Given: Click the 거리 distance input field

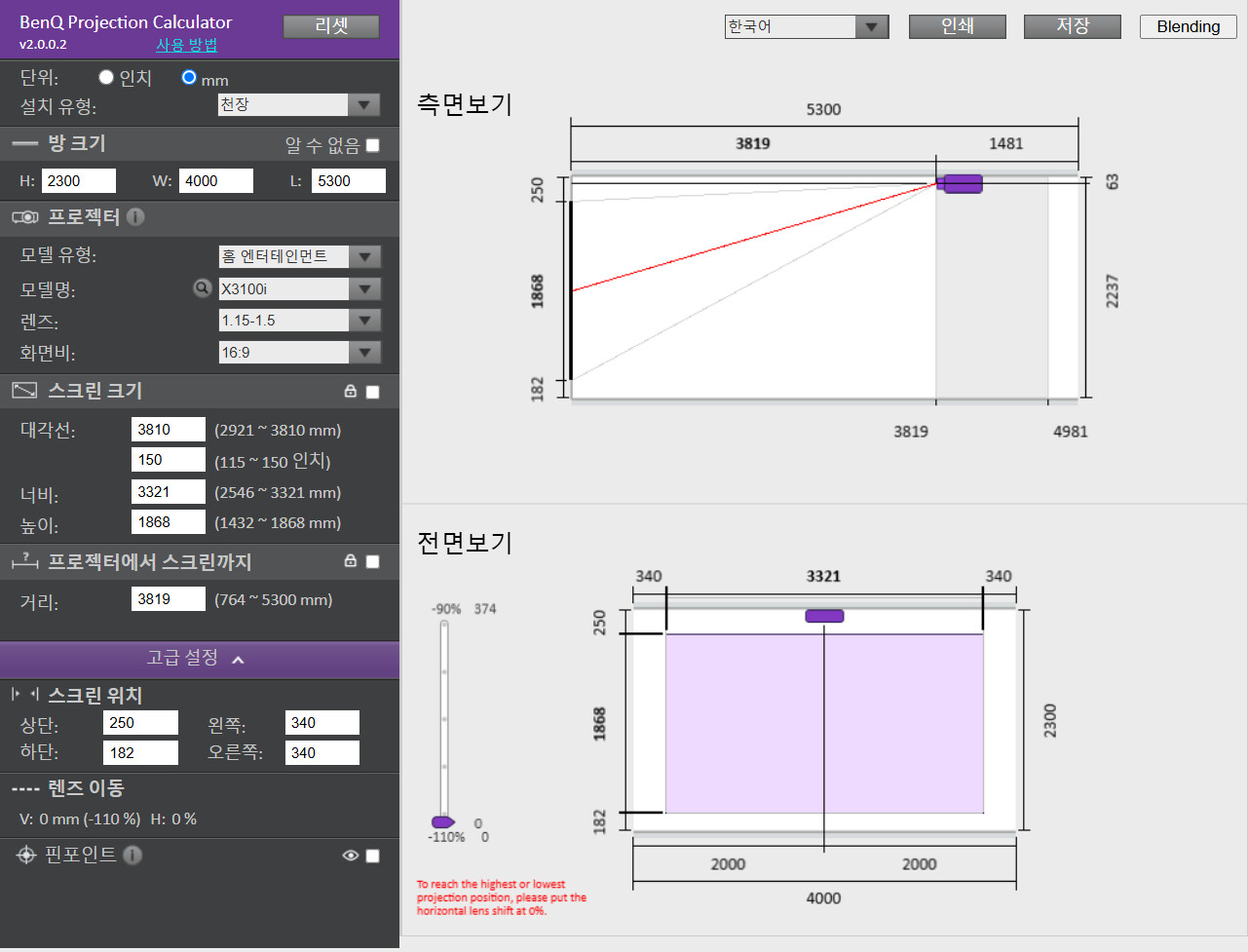Looking at the screenshot, I should (169, 598).
